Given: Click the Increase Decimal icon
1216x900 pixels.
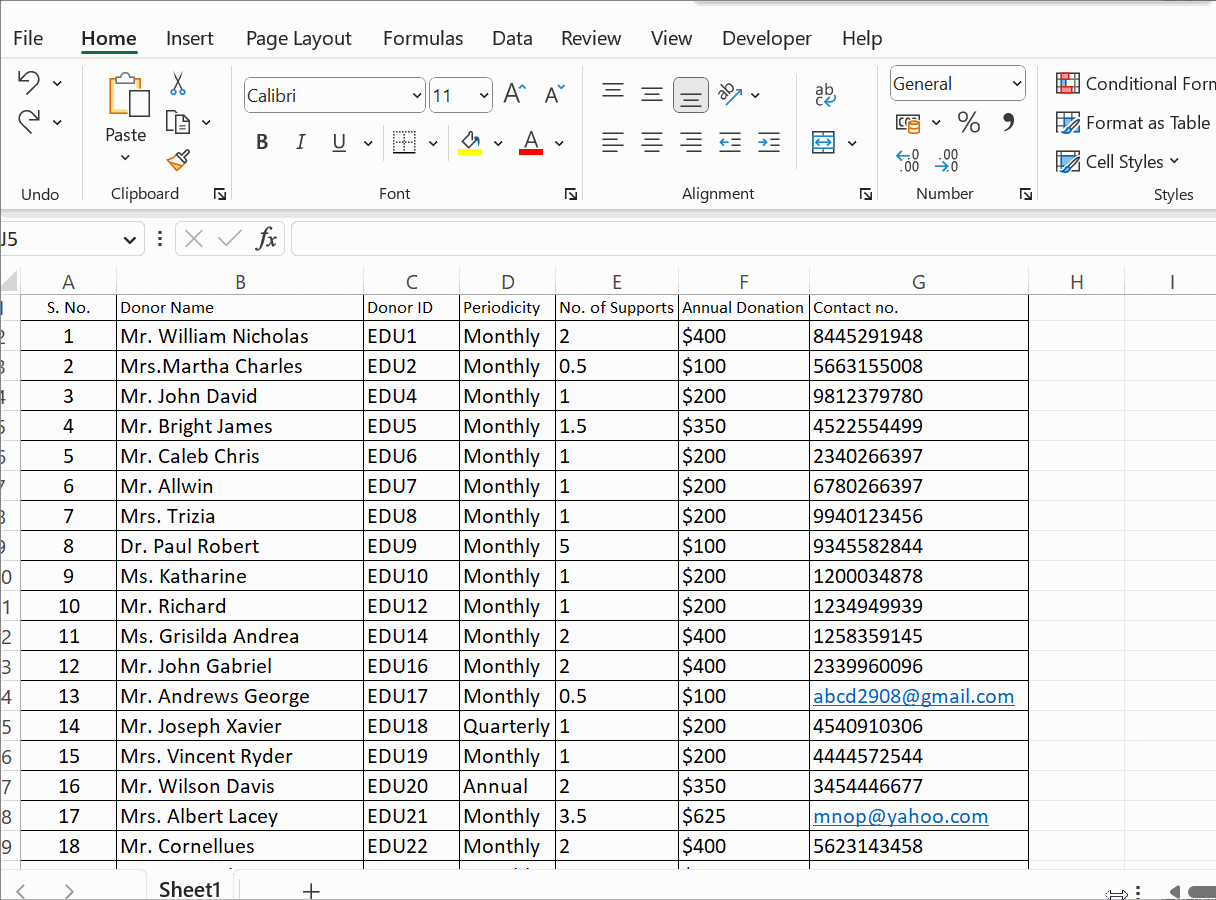Looking at the screenshot, I should [x=907, y=161].
